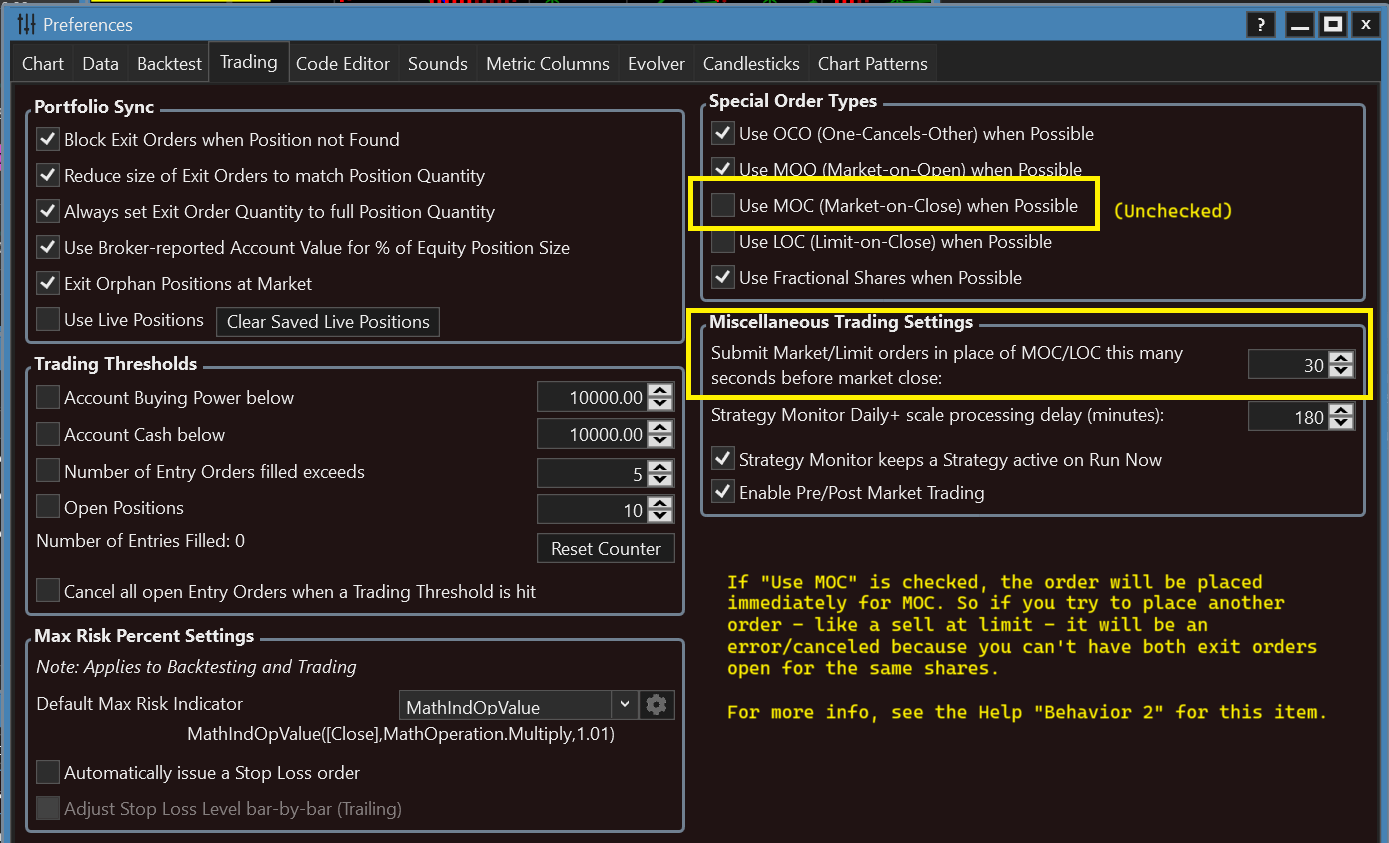The image size is (1389, 843).
Task: Expand the Default Max Risk Indicator dropdown
Action: click(624, 705)
